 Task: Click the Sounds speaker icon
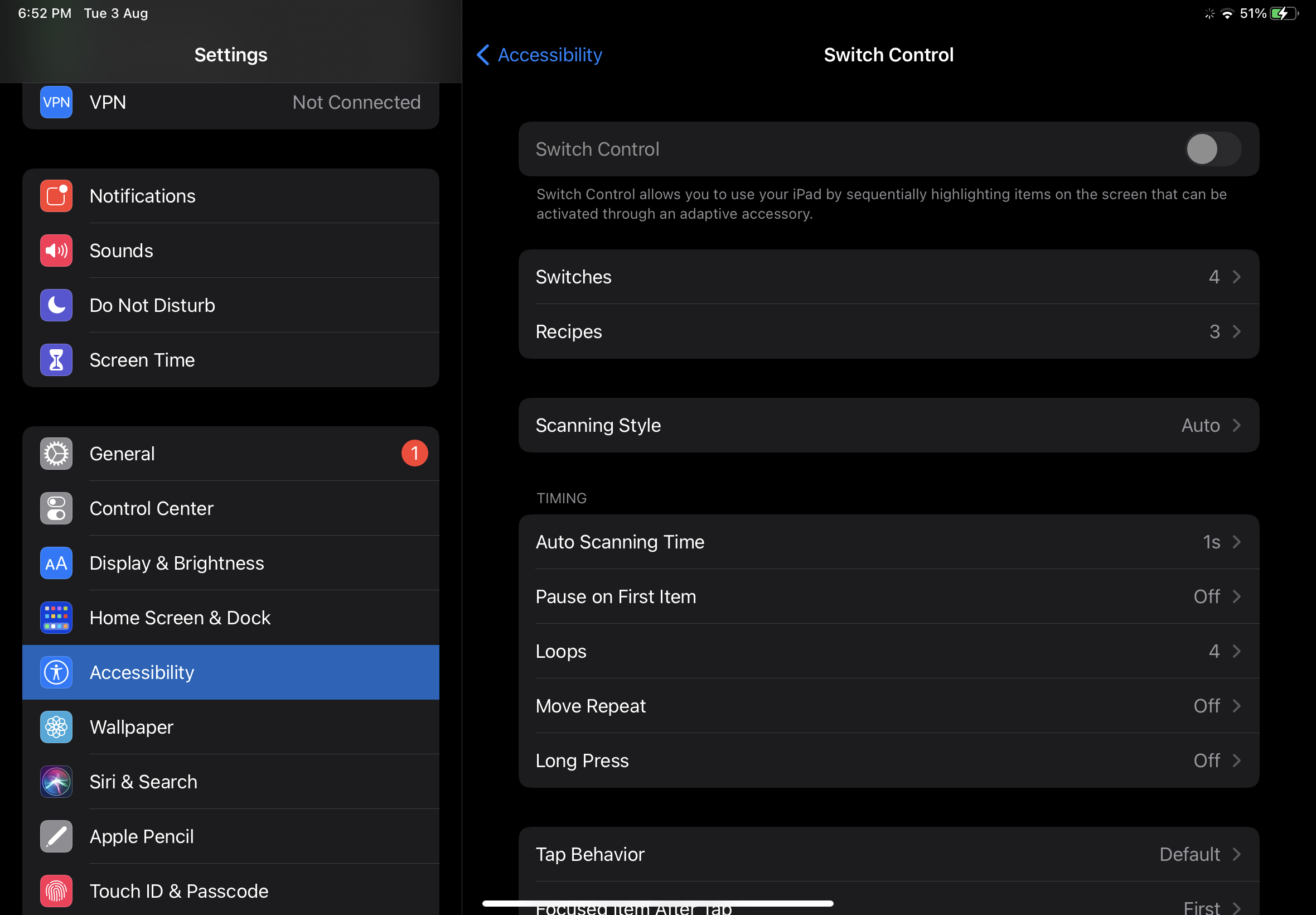pos(56,251)
